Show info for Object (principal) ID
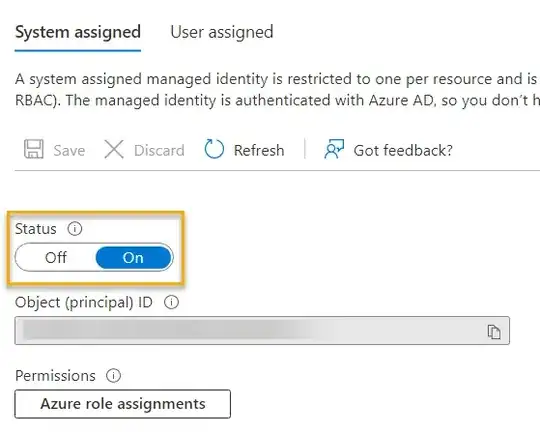 click(x=171, y=302)
